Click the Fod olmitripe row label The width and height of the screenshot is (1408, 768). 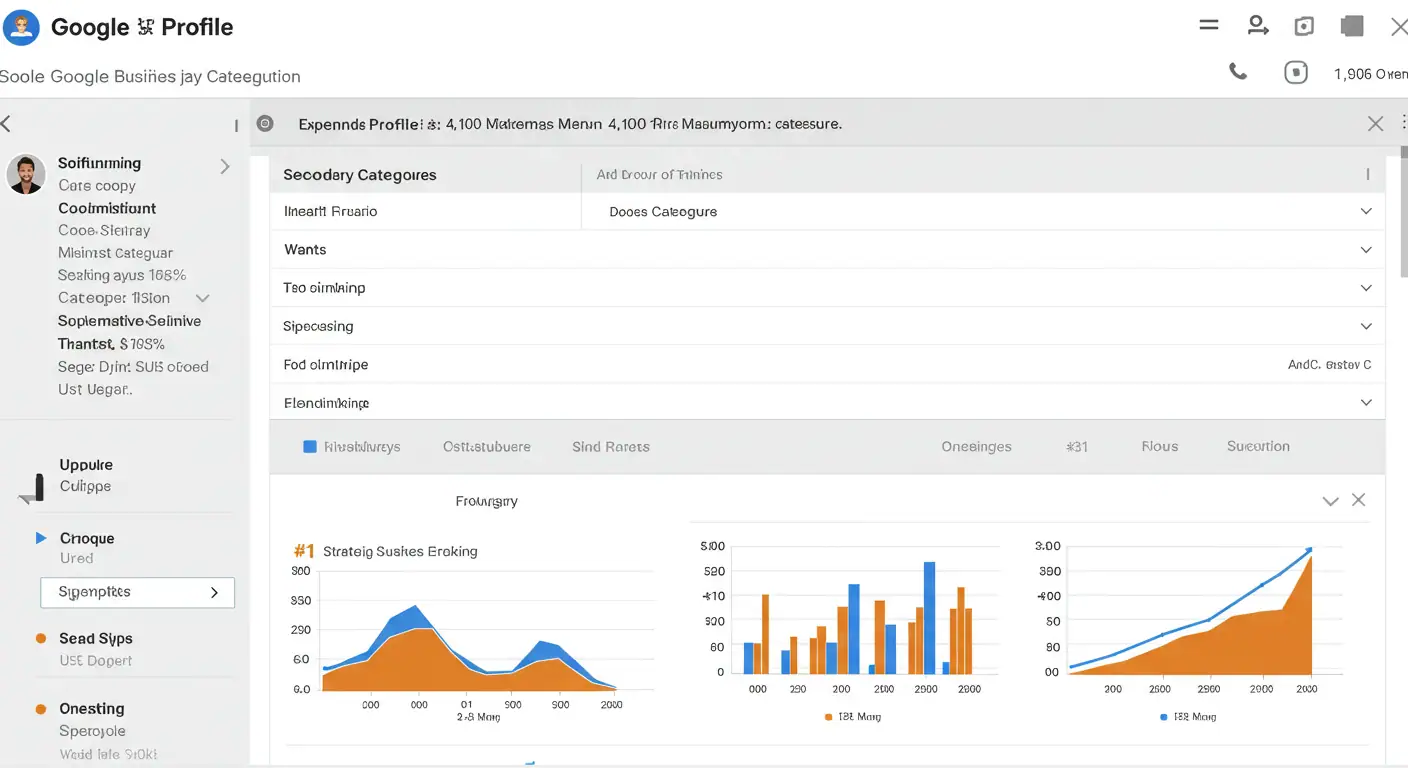[x=326, y=365]
